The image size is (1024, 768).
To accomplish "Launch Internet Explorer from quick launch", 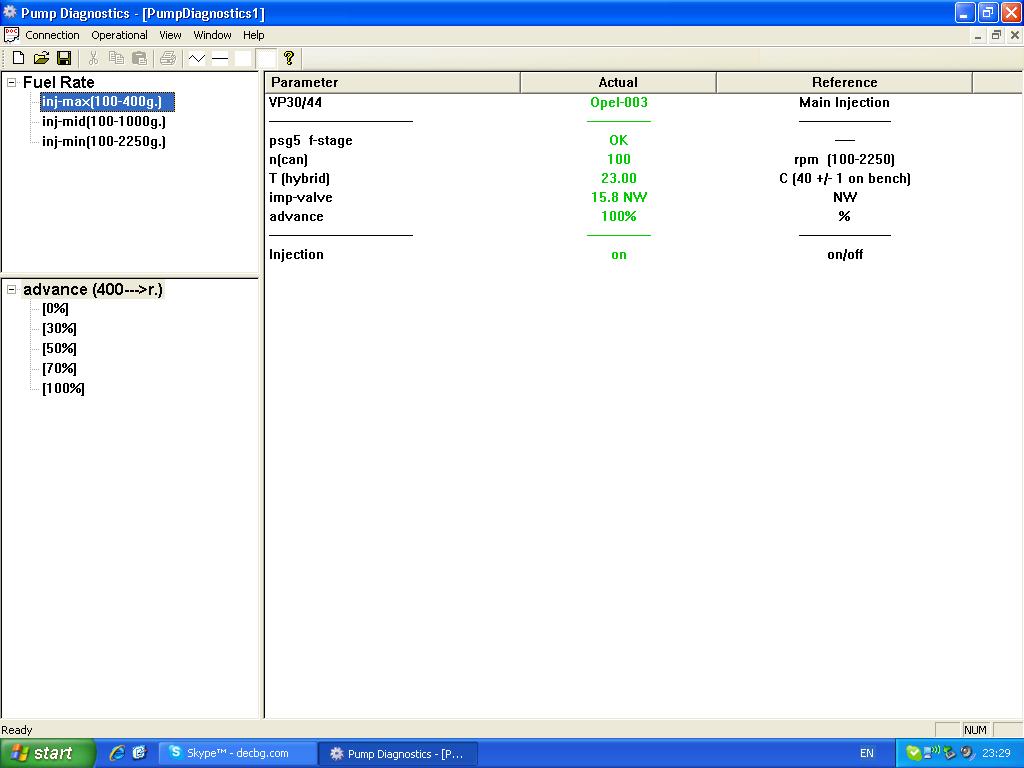I will (x=117, y=753).
